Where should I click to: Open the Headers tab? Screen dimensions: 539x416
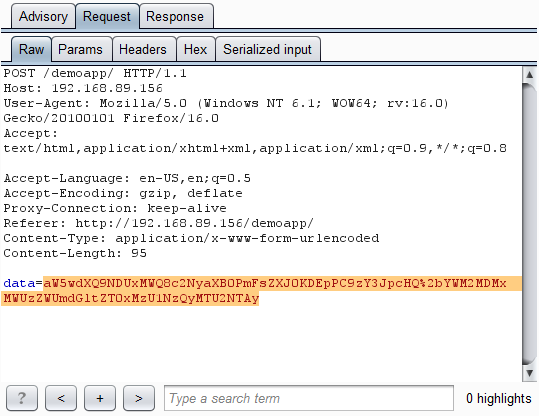(x=144, y=49)
